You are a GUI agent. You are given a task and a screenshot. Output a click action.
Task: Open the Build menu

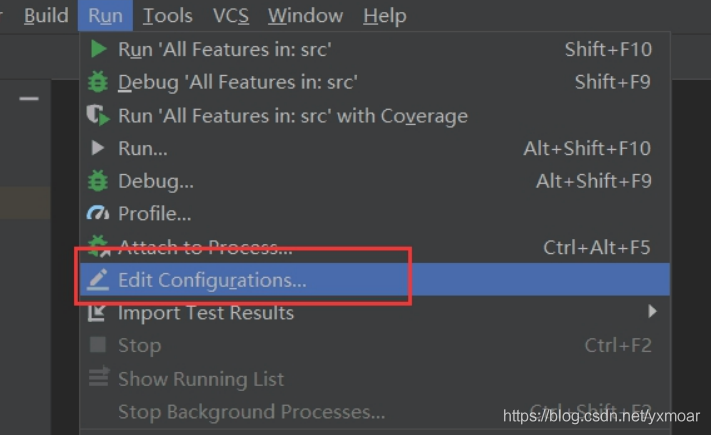click(46, 15)
